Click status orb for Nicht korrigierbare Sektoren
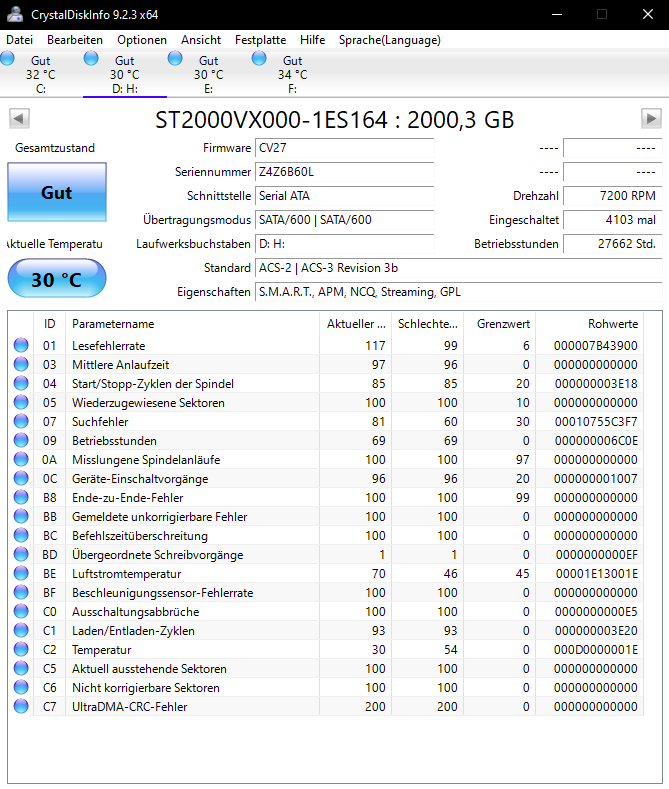Image resolution: width=669 pixels, height=789 pixels. pyautogui.click(x=21, y=687)
